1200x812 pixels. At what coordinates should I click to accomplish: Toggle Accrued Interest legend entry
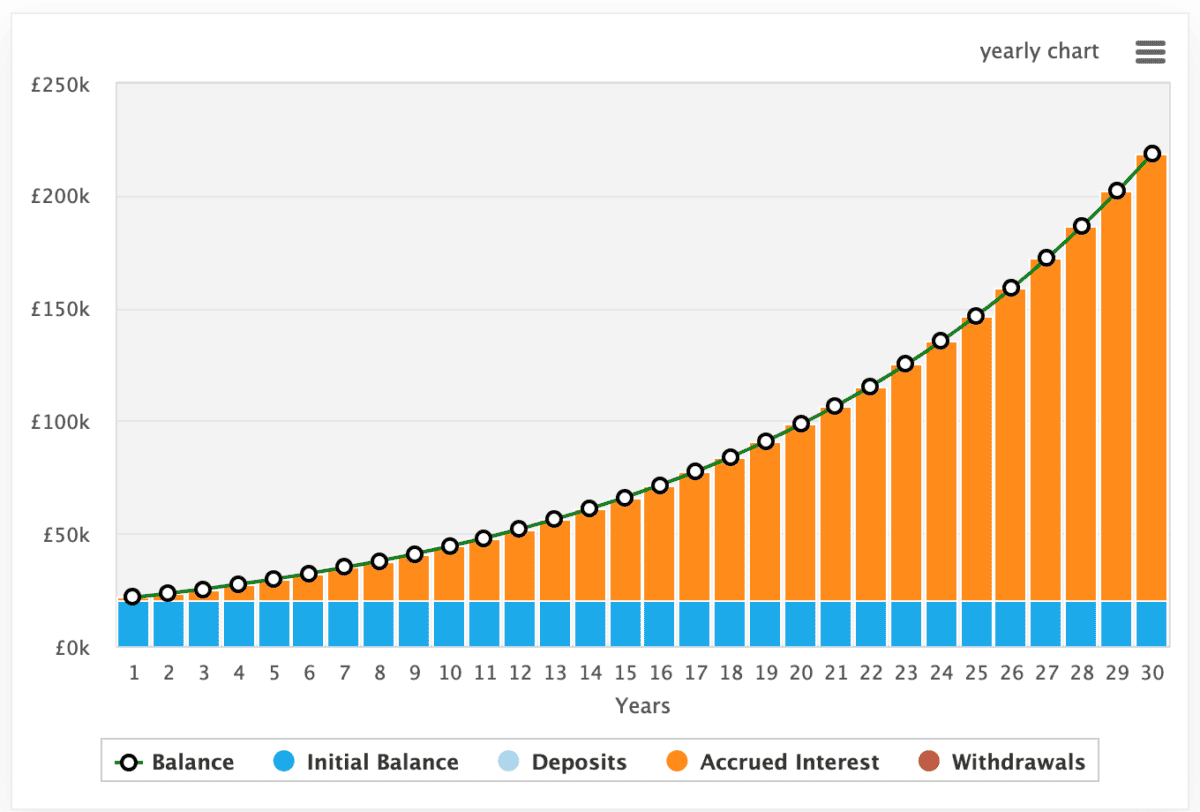coord(789,762)
